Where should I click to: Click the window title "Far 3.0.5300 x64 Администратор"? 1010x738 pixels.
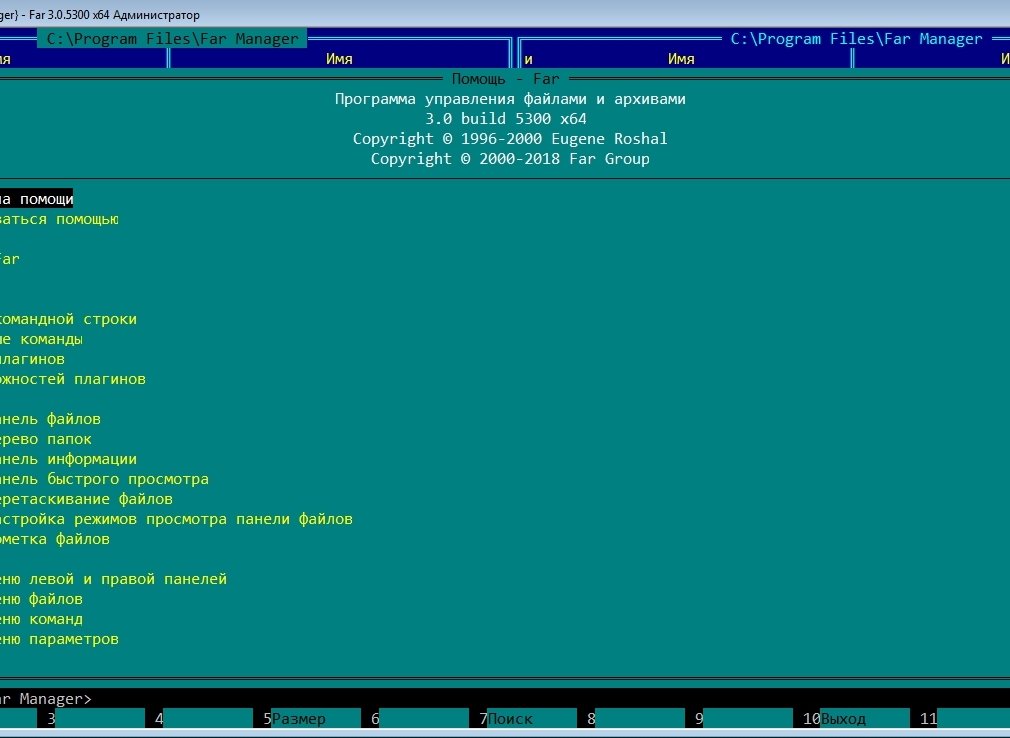click(114, 14)
